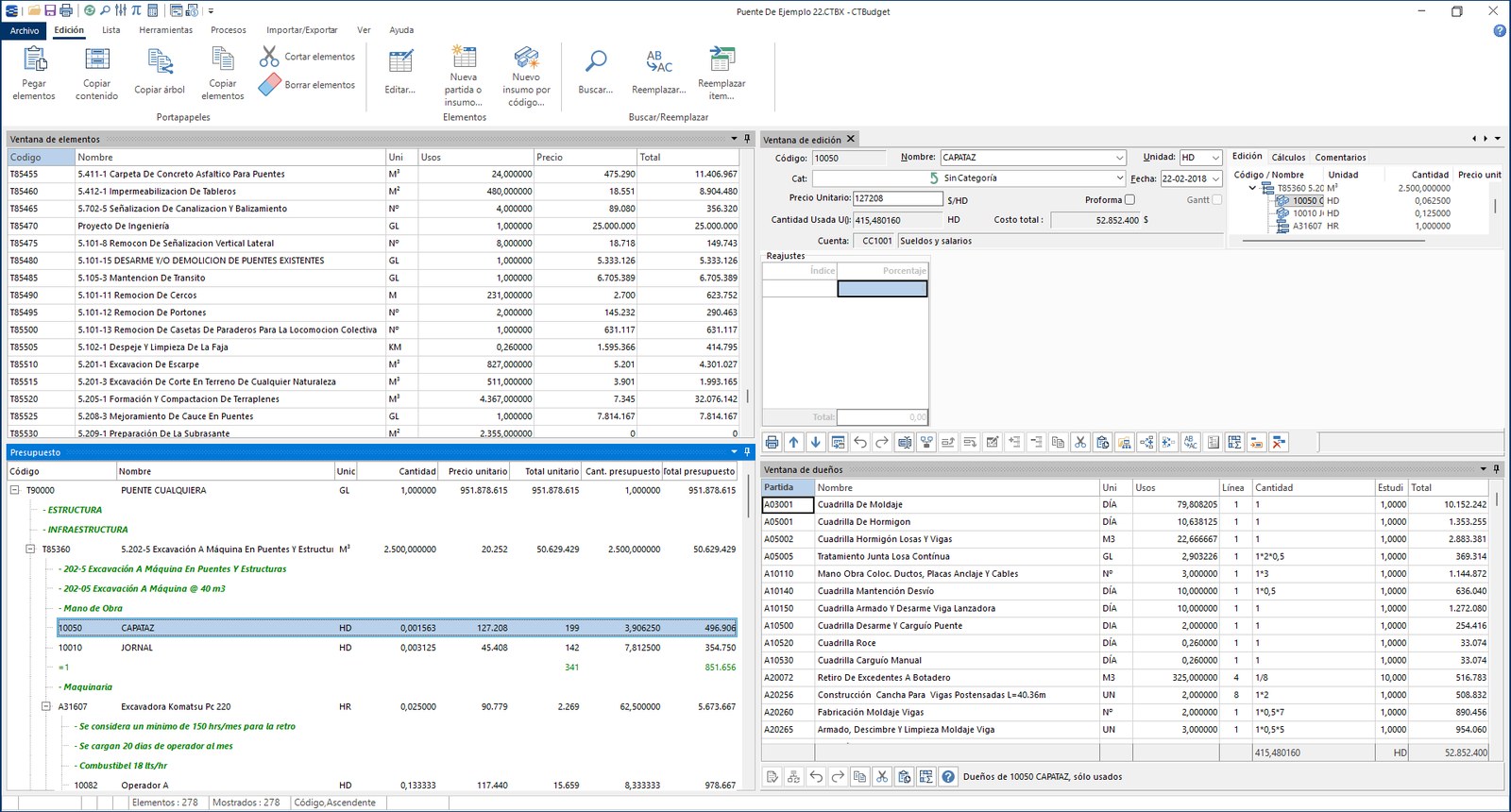Open the Fecha date picker dropdown
This screenshot has height=812, width=1511.
1215,178
